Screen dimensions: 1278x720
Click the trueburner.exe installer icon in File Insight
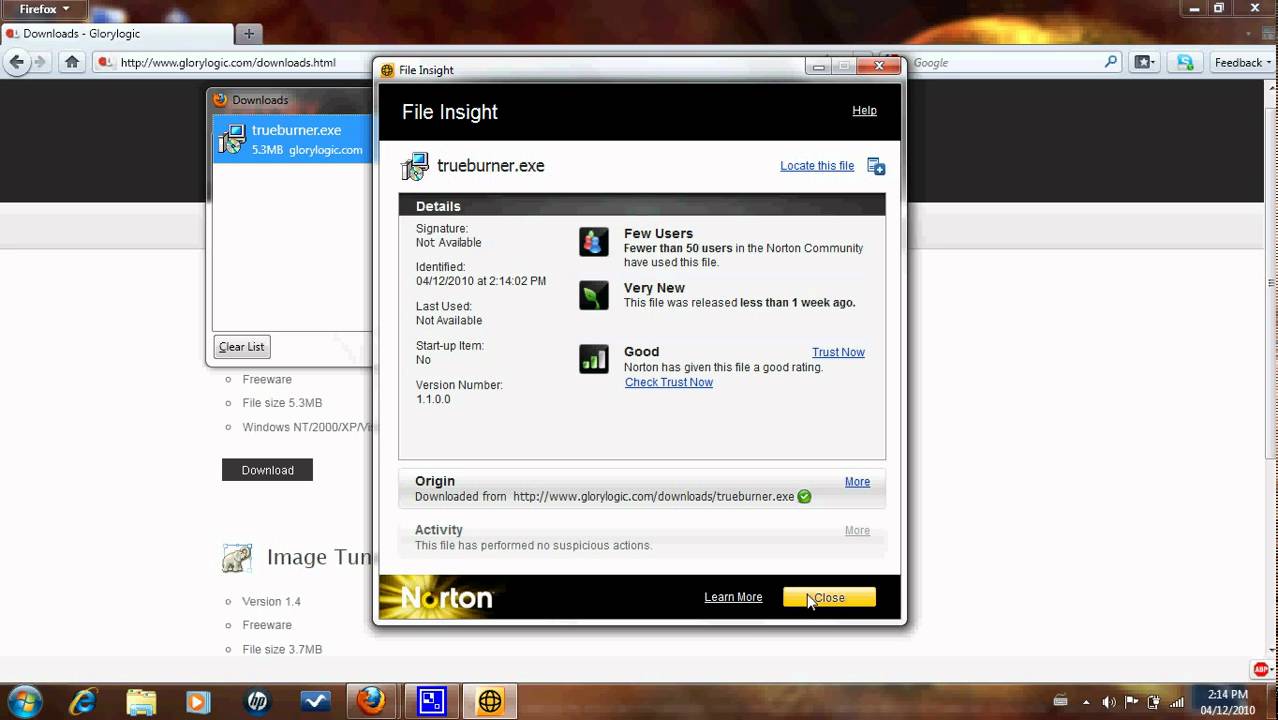coord(415,166)
